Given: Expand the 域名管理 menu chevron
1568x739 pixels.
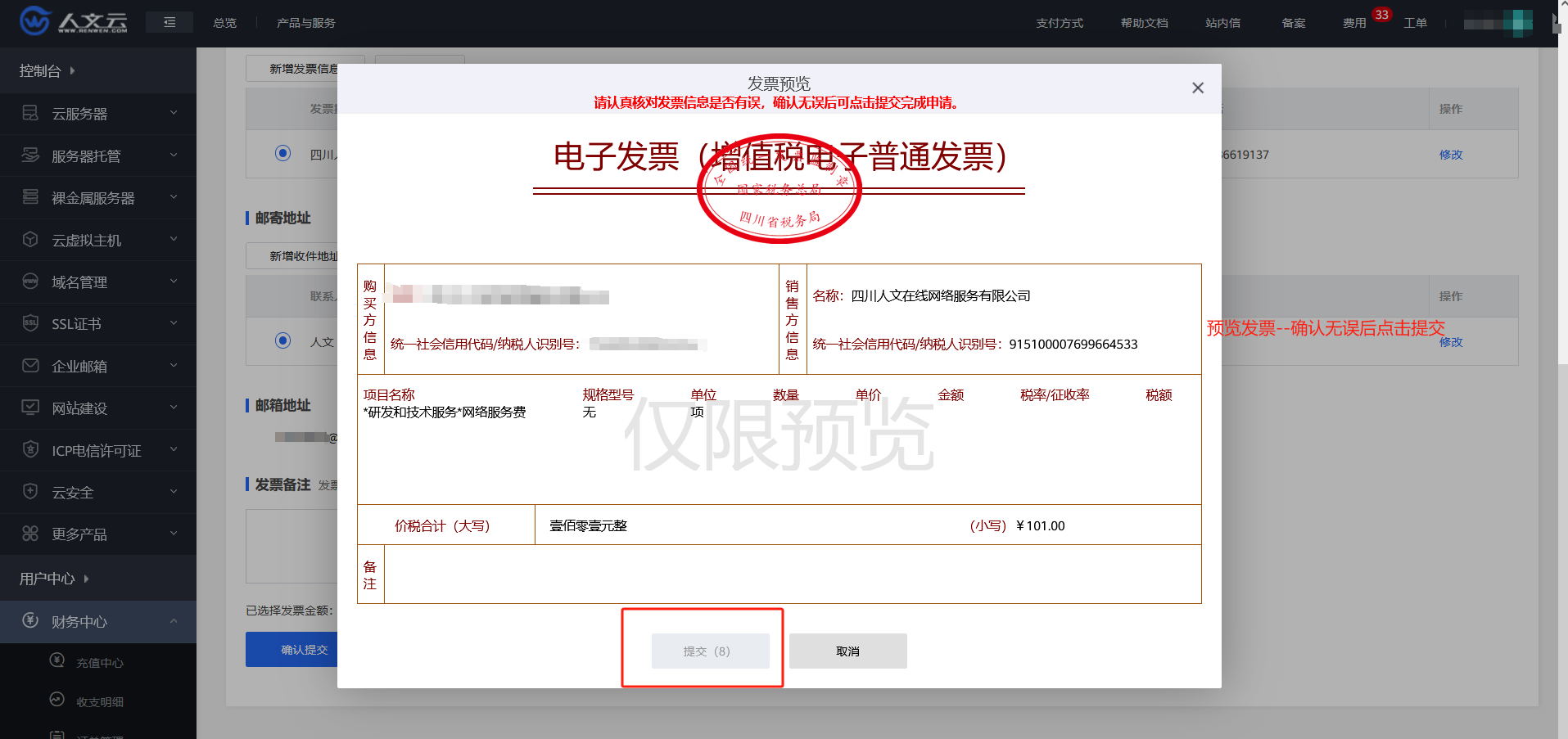Looking at the screenshot, I should pyautogui.click(x=174, y=282).
